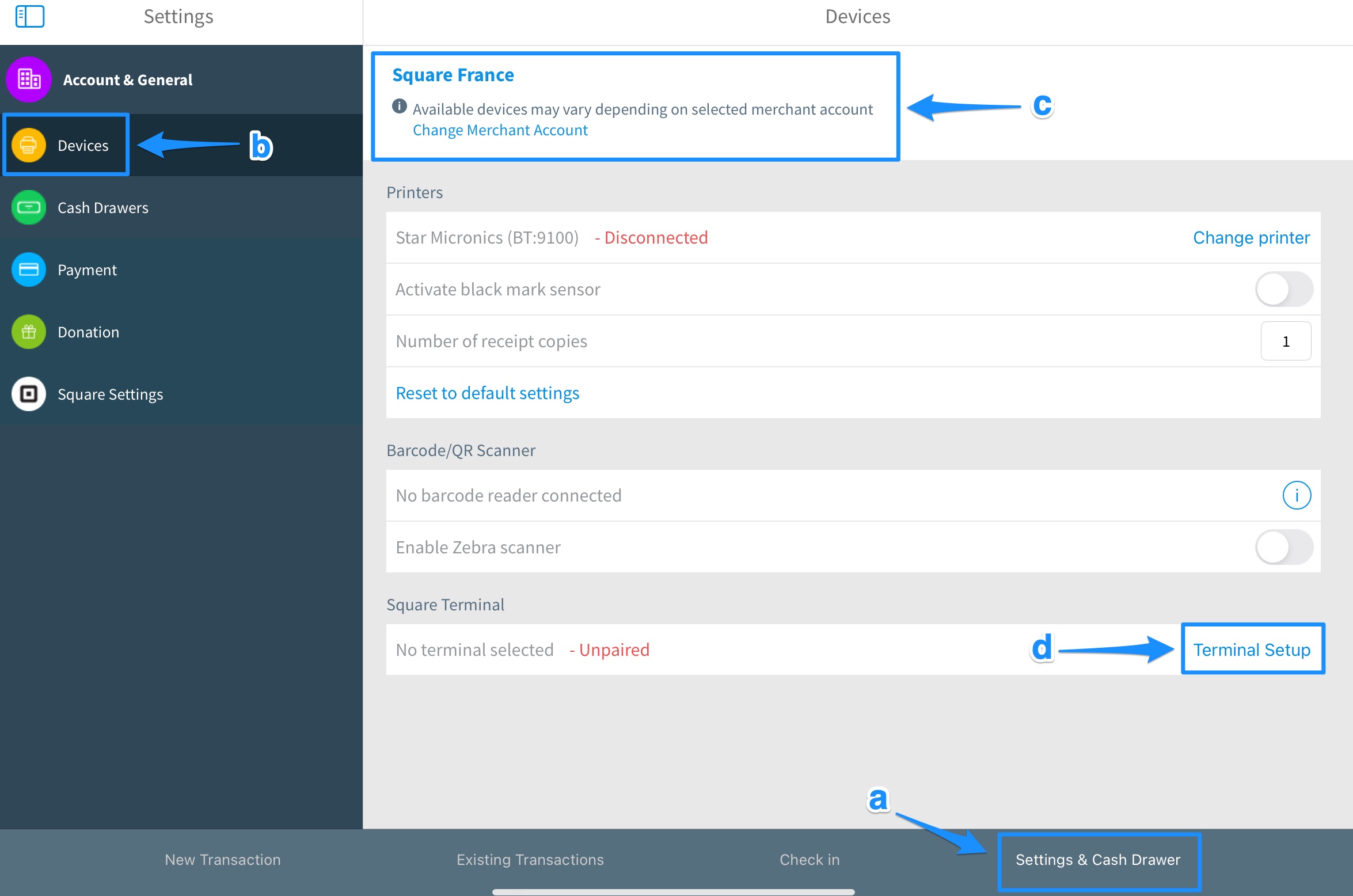1353x896 pixels.
Task: Open Terminal Setup
Action: click(1252, 650)
